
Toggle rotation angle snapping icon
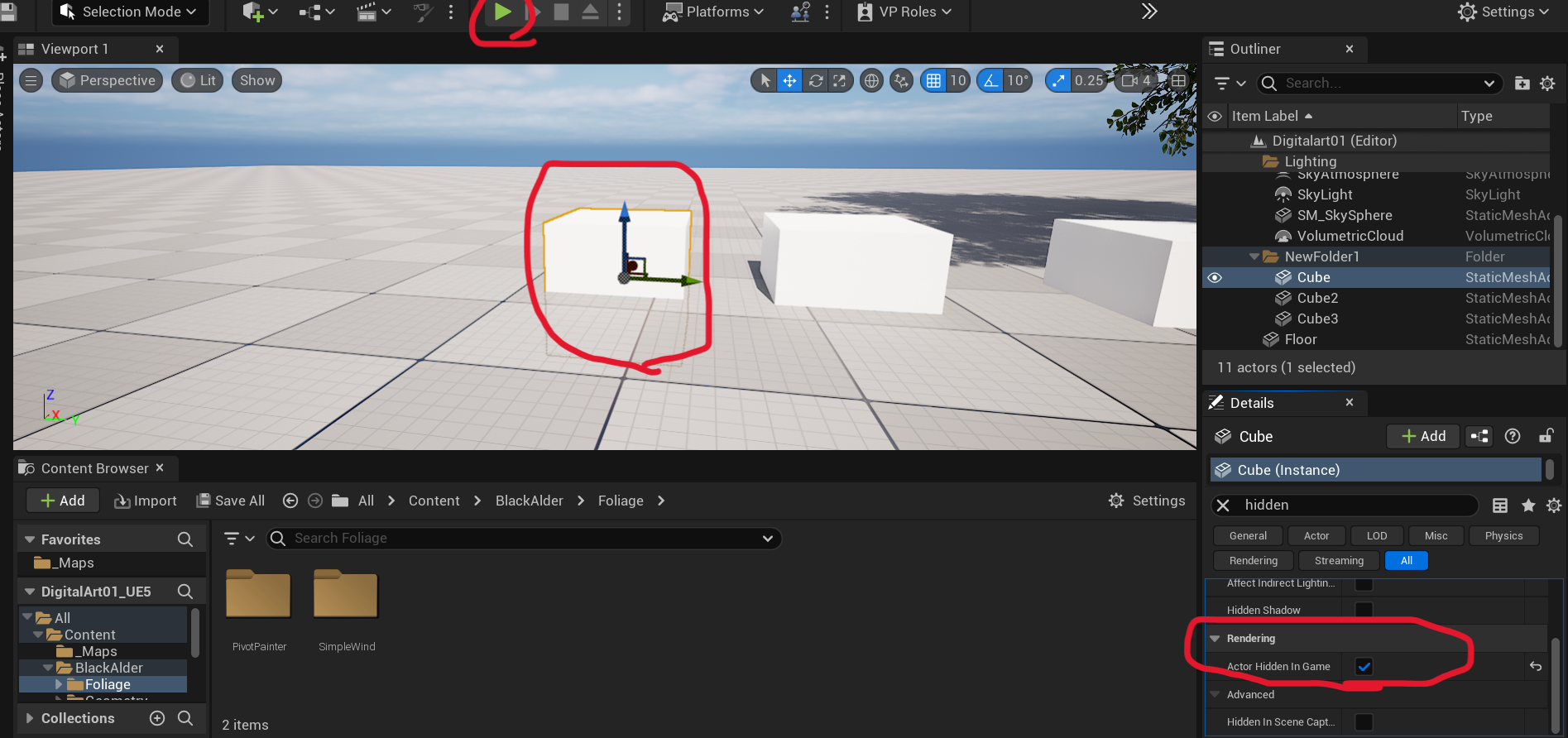tap(990, 80)
